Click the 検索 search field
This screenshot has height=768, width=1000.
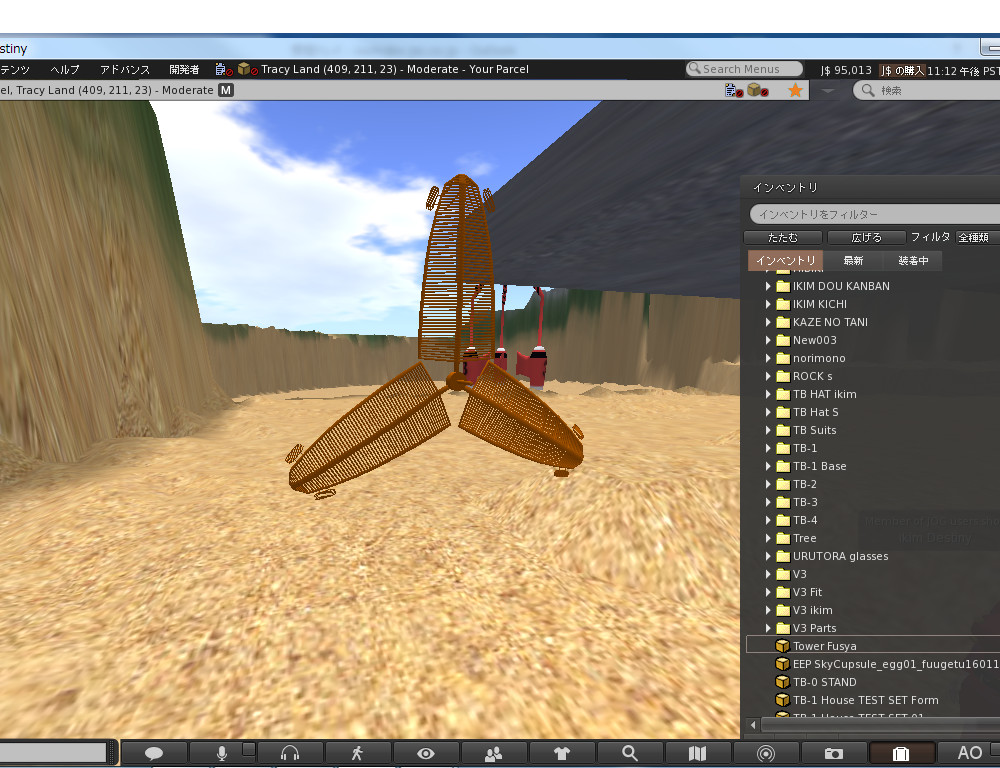pos(927,91)
